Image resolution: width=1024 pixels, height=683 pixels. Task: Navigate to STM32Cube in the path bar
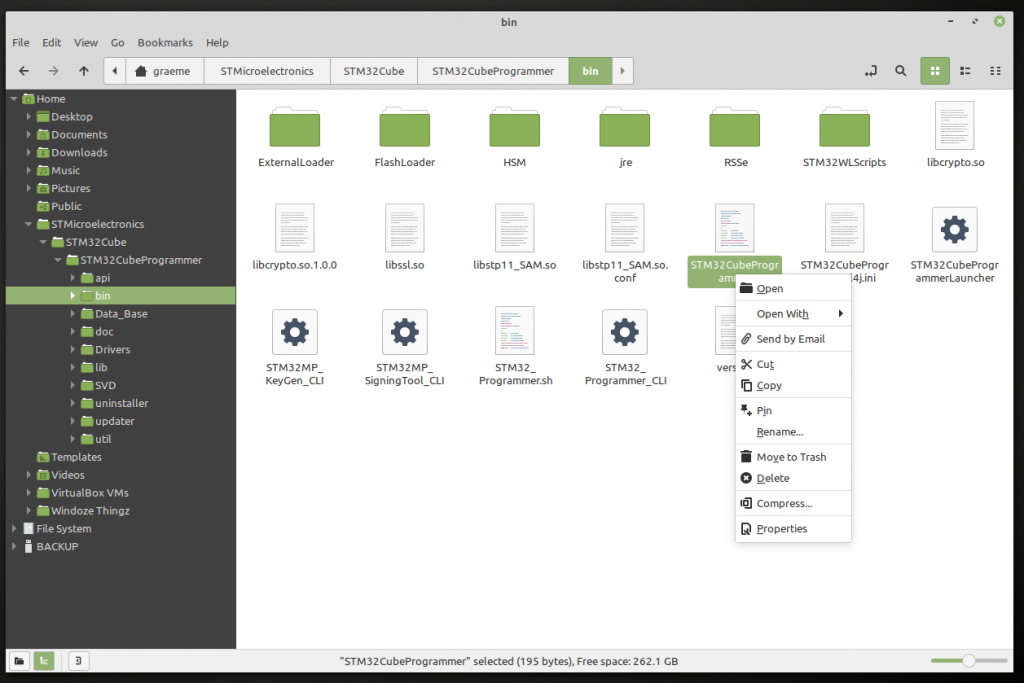373,71
